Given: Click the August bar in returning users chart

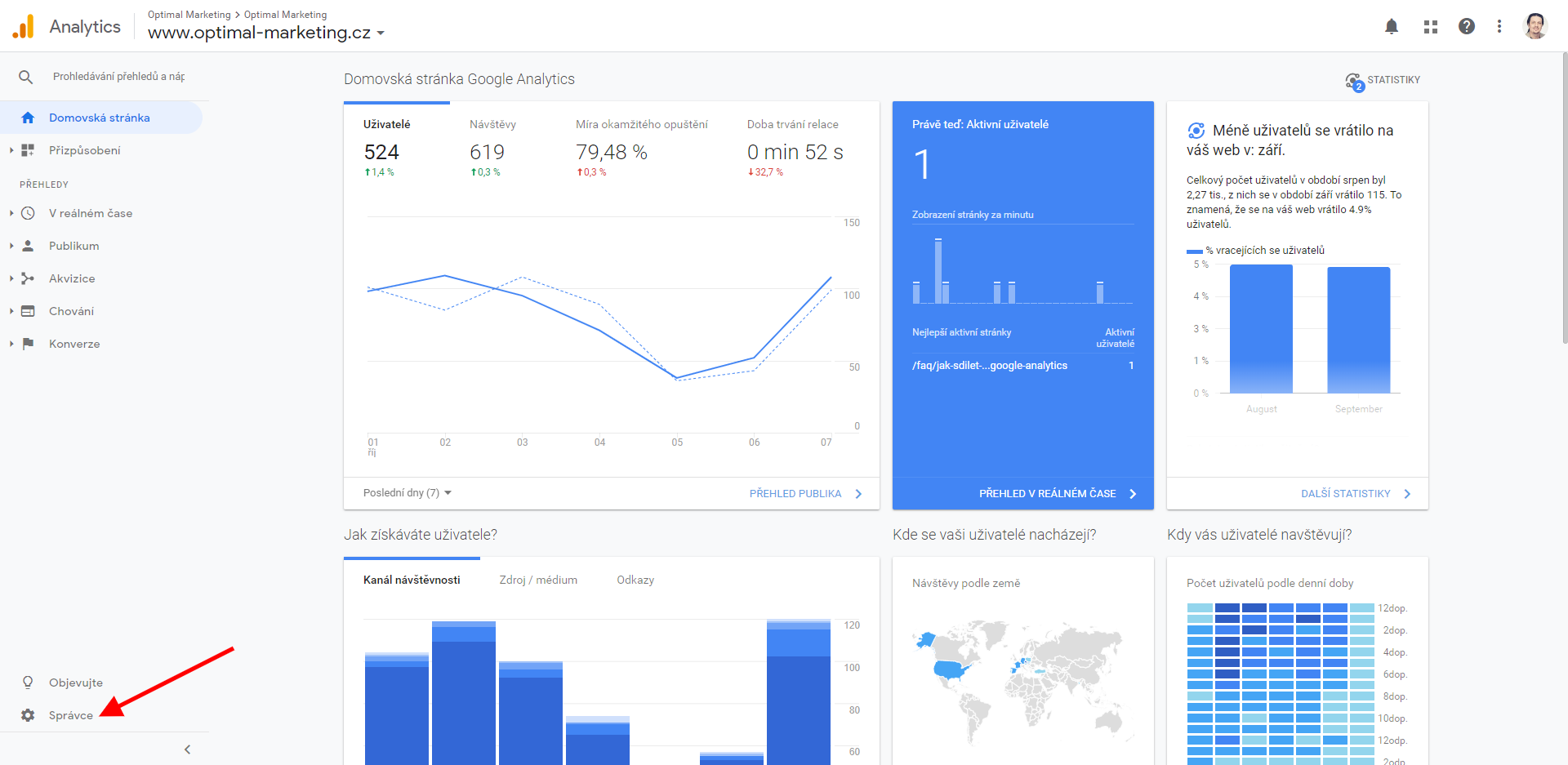Looking at the screenshot, I should 1261,329.
